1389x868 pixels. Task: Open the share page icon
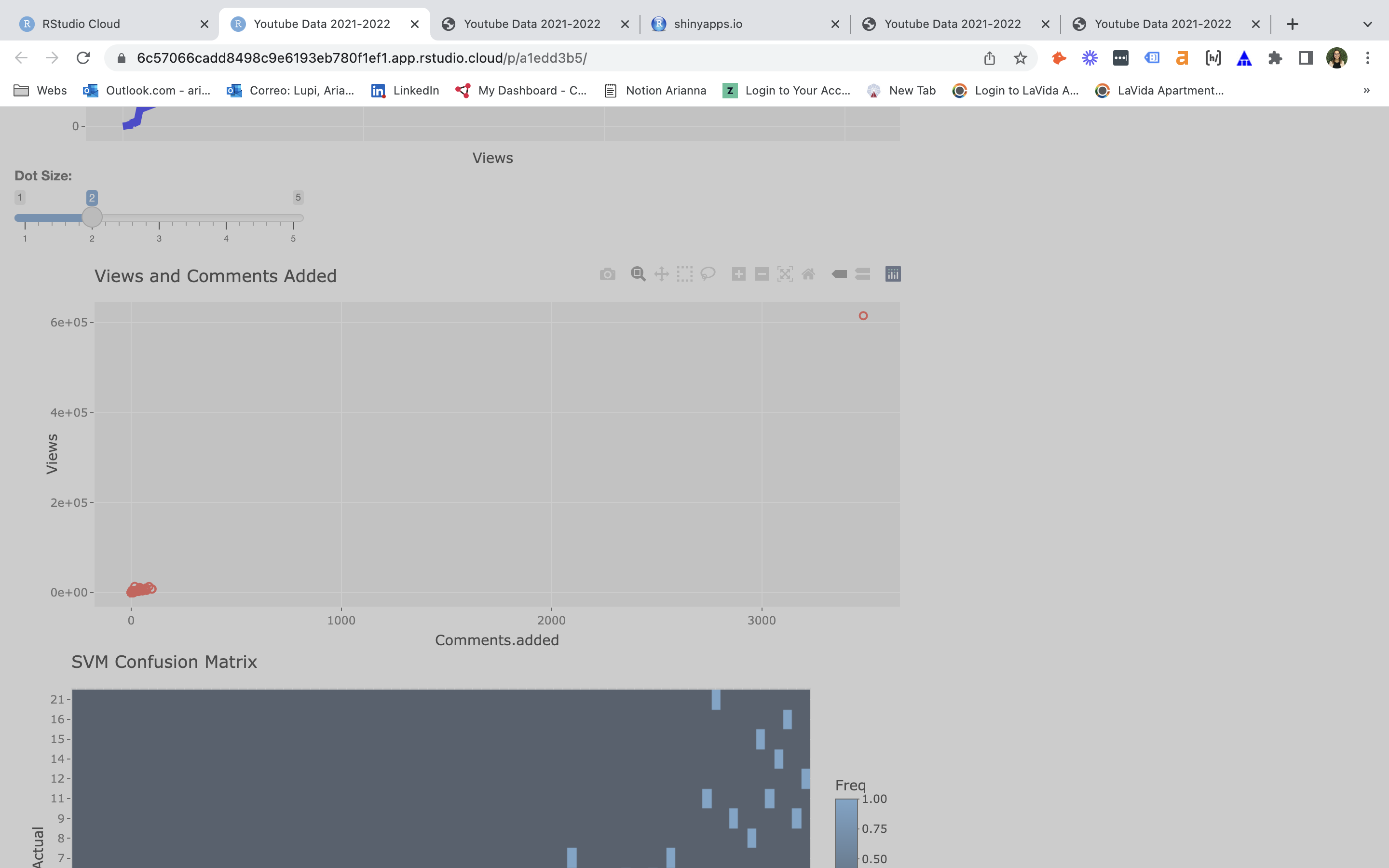[x=990, y=58]
